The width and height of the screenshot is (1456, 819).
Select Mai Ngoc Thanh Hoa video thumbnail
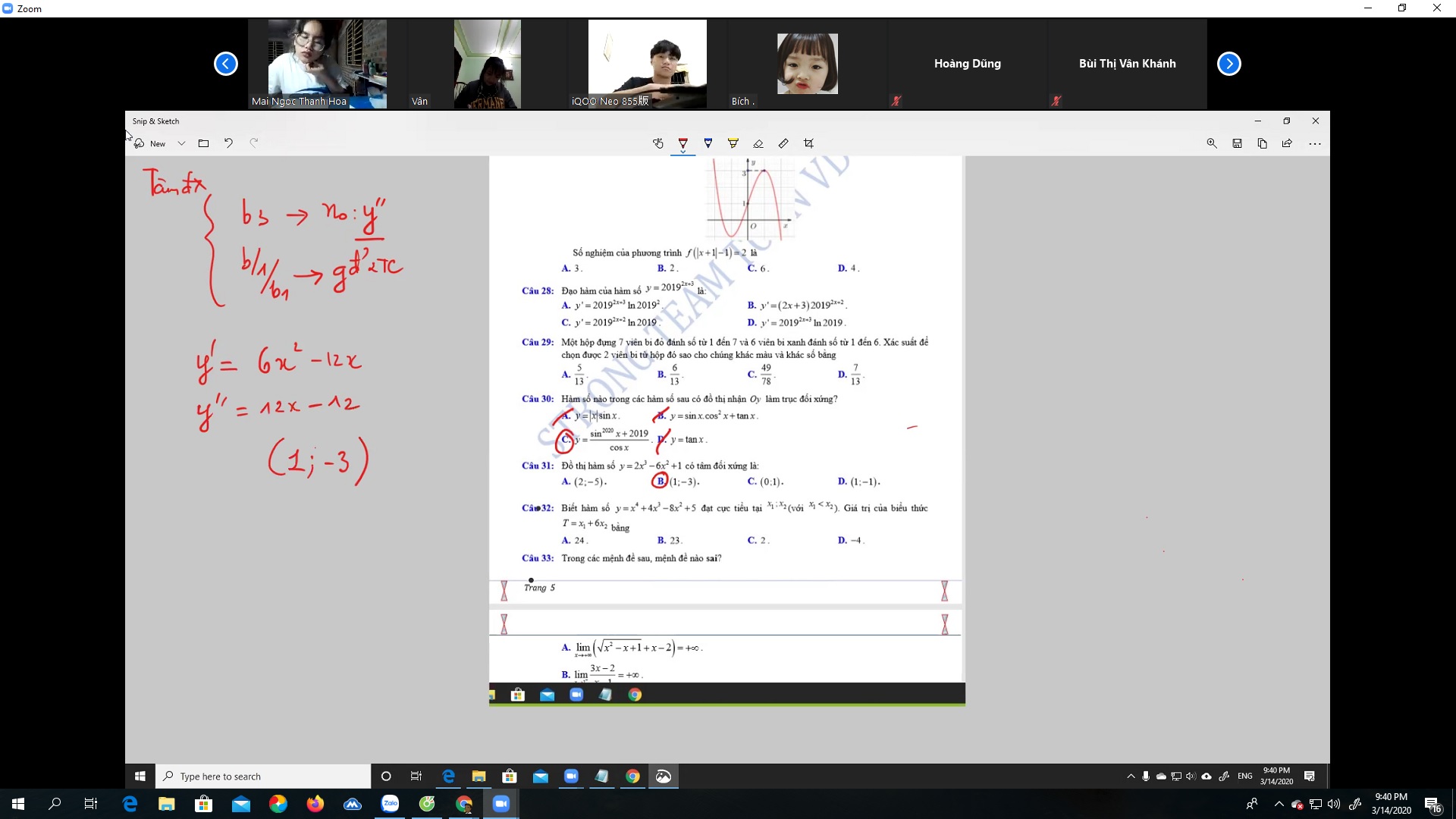click(x=327, y=64)
